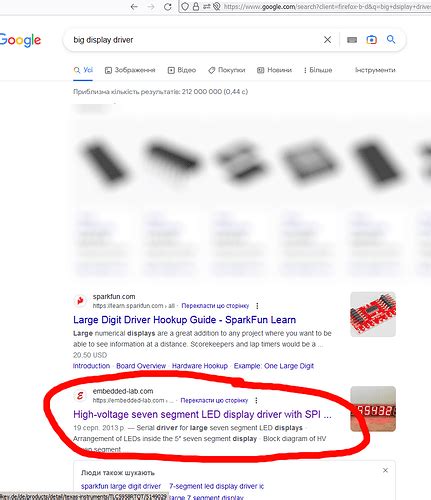Click the padlock site info icon
This screenshot has width=431, height=500.
tap(196, 6)
